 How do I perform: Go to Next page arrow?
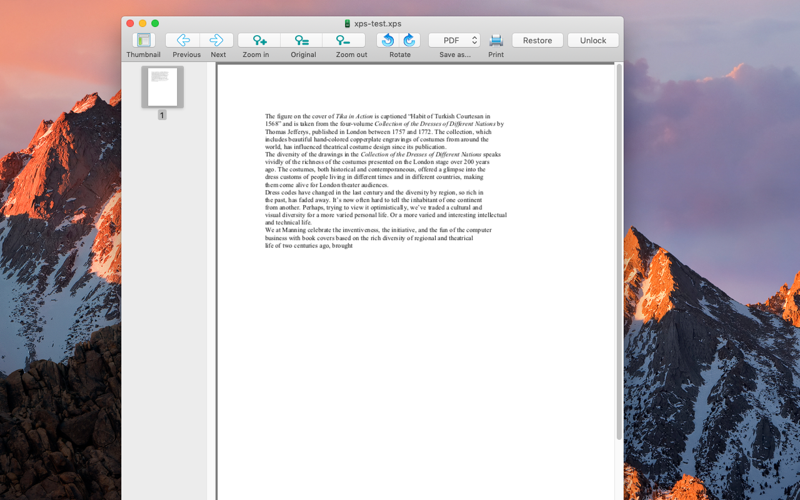(x=216, y=40)
